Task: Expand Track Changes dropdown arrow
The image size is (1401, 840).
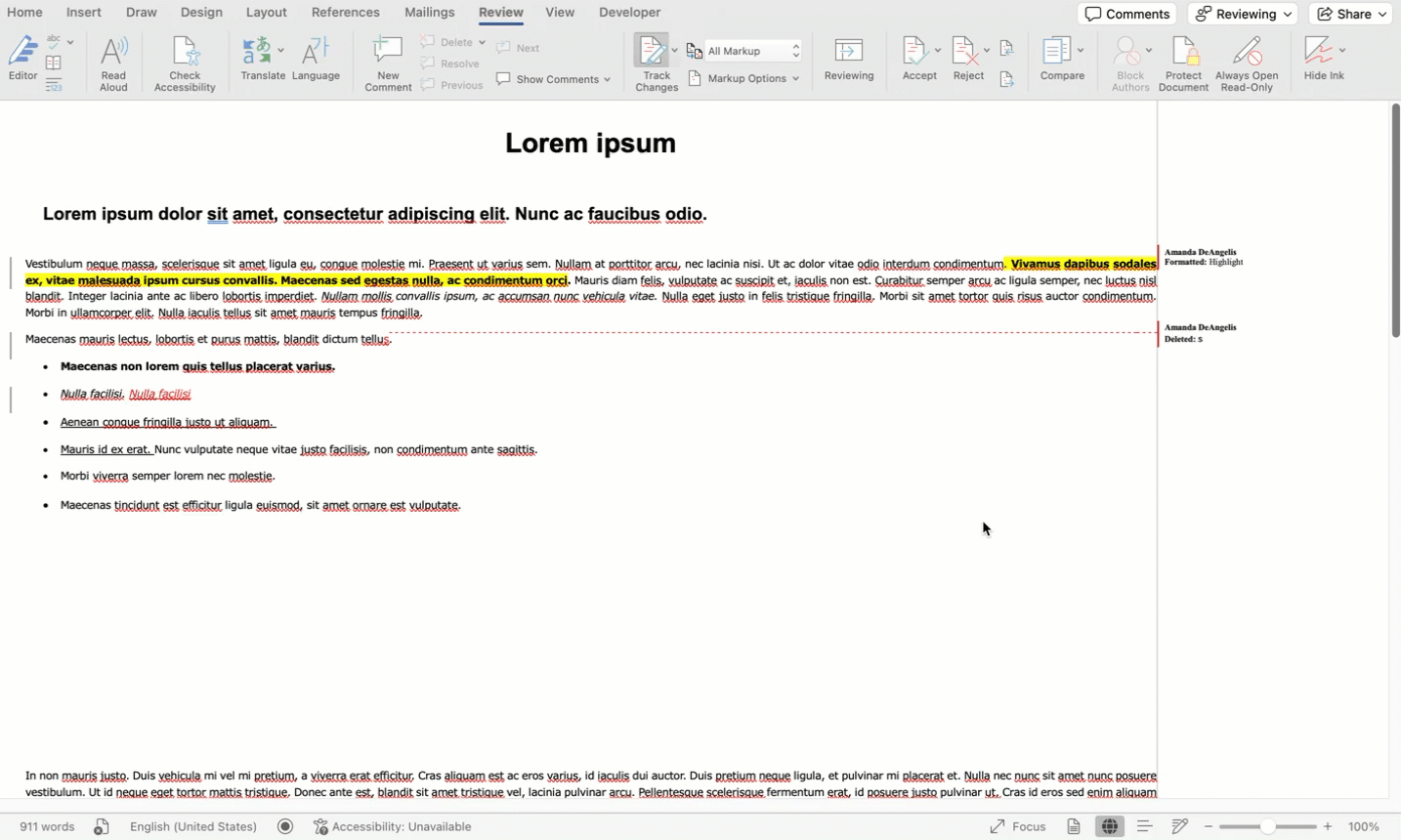Action: click(x=674, y=50)
